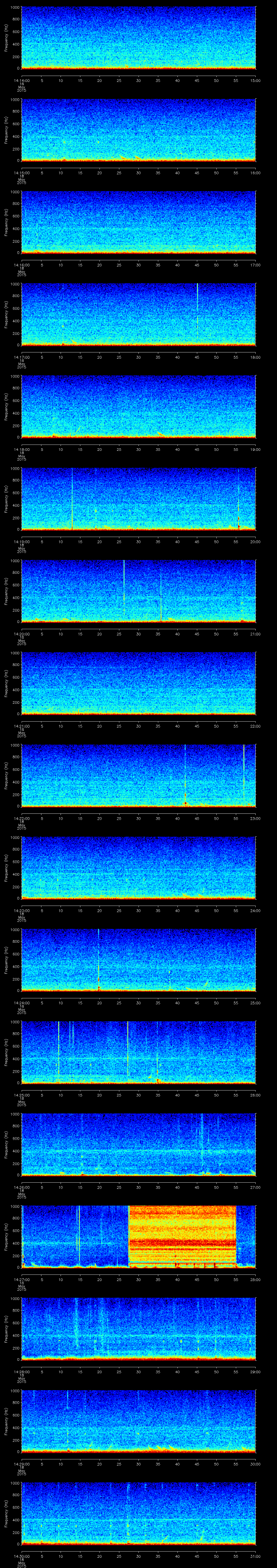
Task: Click the 14:25:00 start time label
Action: (x=21, y=1095)
